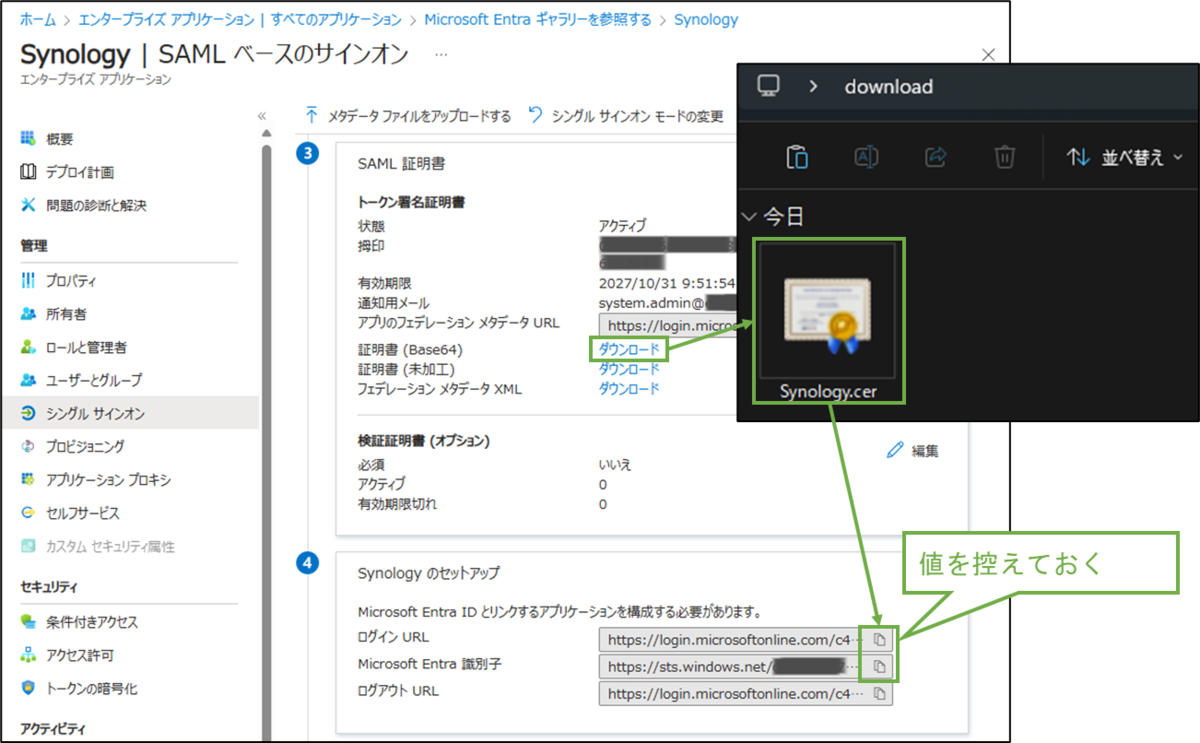1200x743 pixels.
Task: Expand the breadcrumb chevron before download
Action: (813, 87)
